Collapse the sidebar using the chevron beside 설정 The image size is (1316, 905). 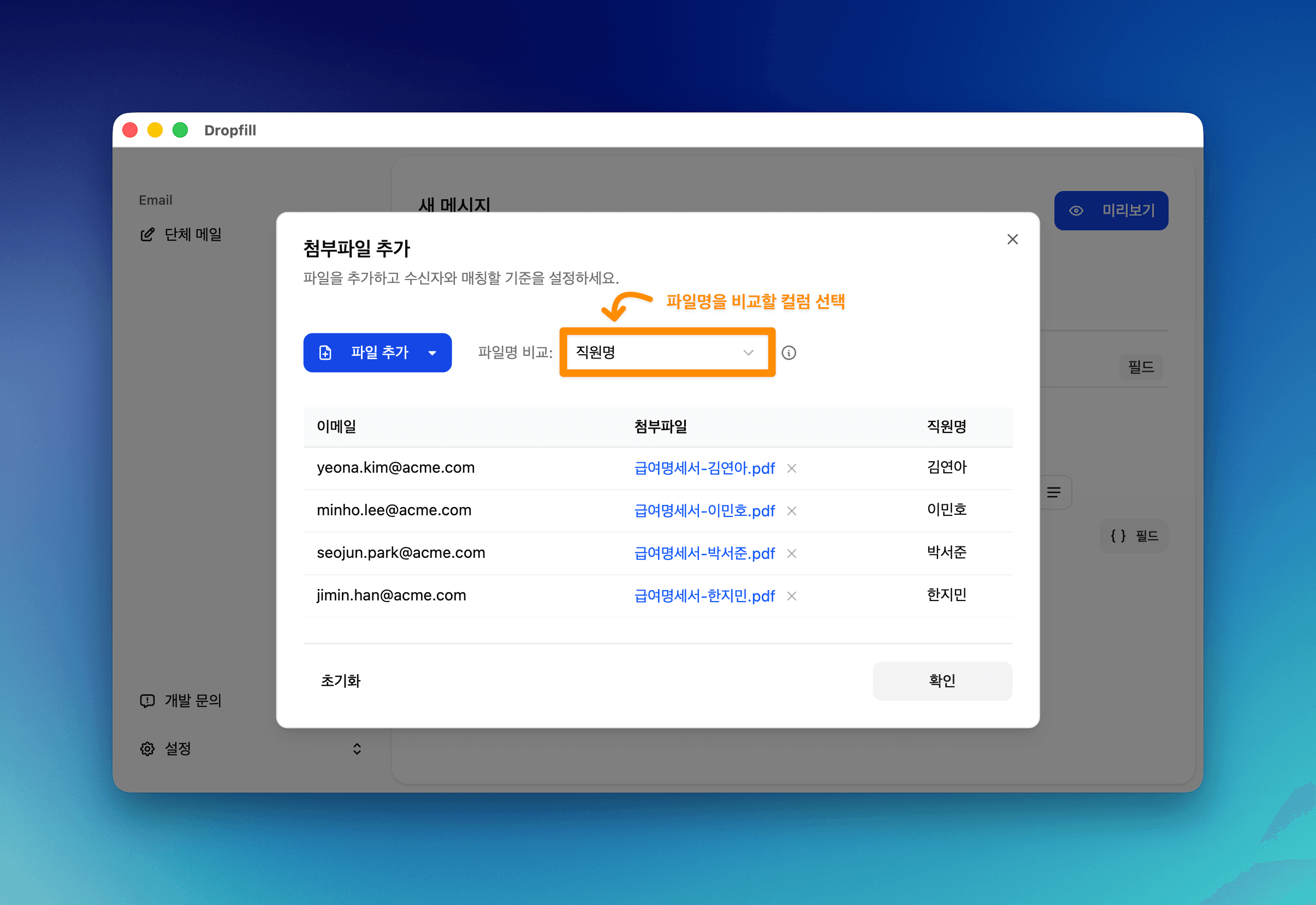pyautogui.click(x=357, y=749)
